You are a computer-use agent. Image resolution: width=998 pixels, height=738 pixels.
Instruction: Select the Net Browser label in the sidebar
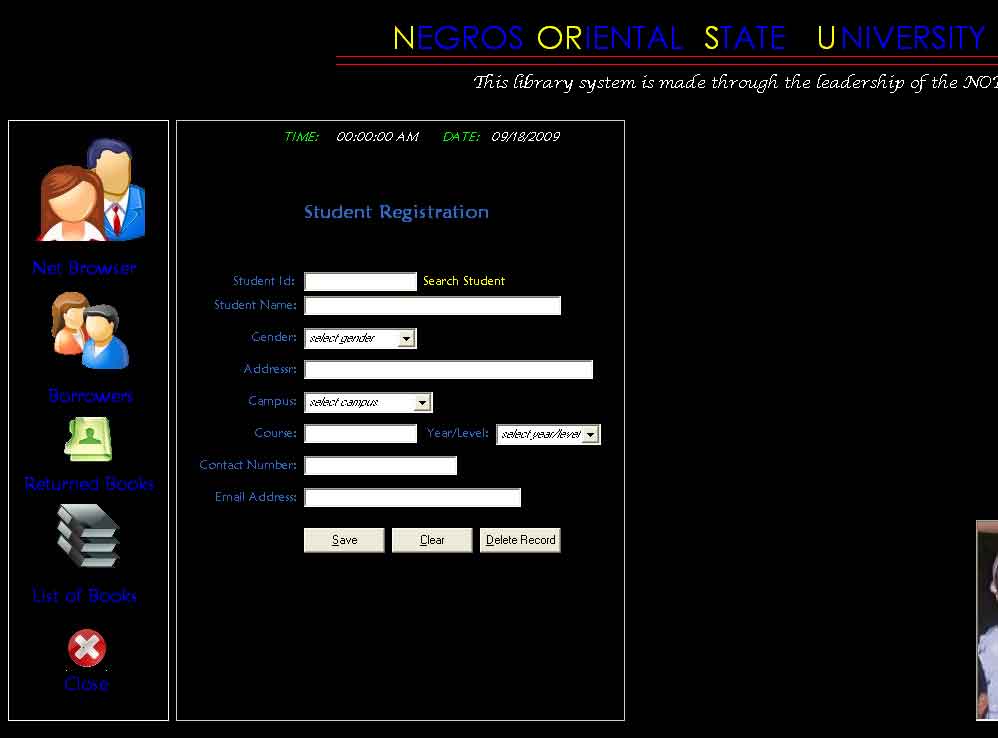(85, 268)
